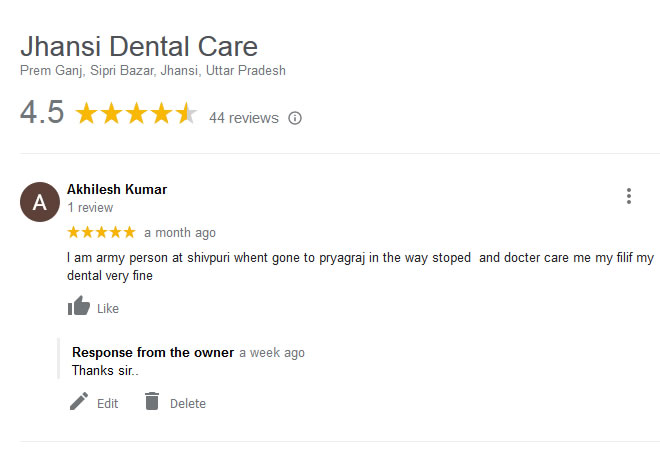This screenshot has height=461, width=660.
Task: Click the 44 reviews label
Action: 244,118
